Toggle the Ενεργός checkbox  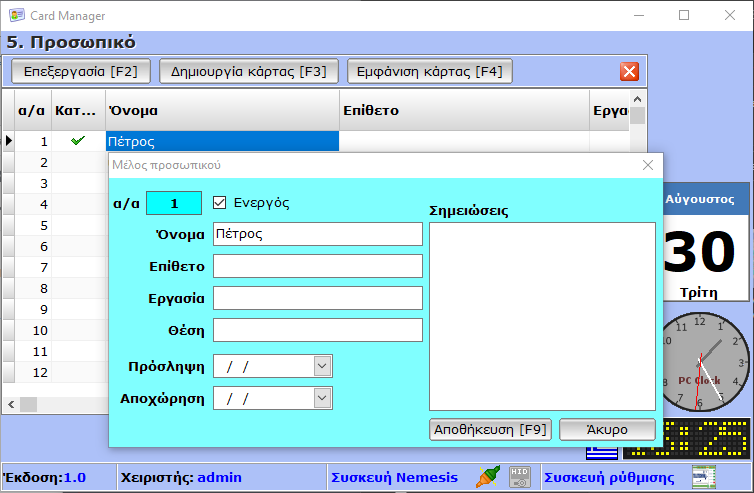point(221,202)
